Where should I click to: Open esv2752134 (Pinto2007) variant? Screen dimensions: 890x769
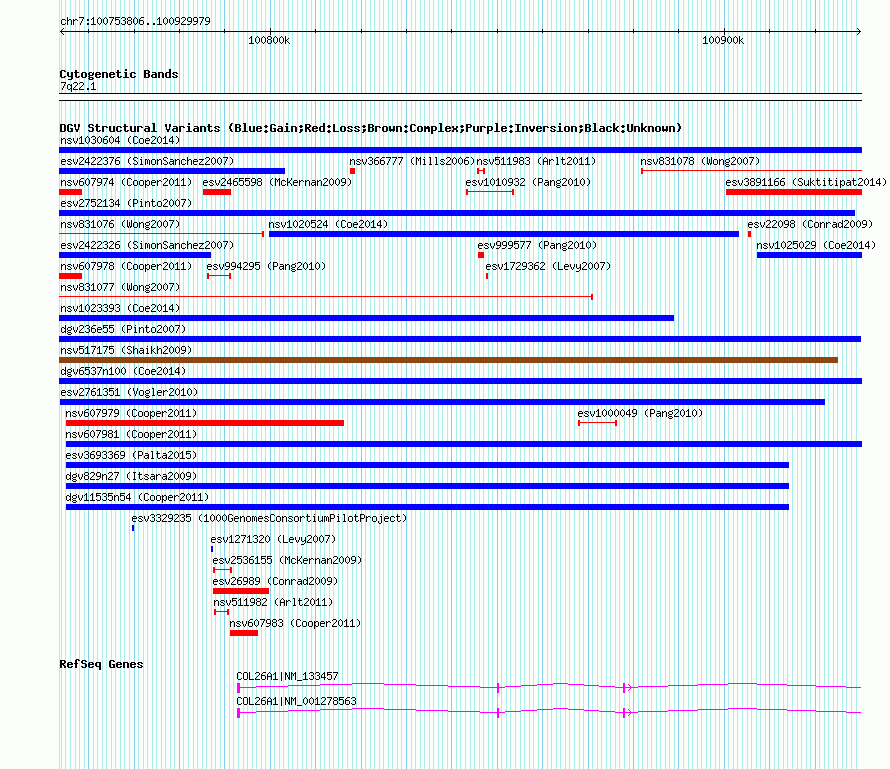(126, 203)
